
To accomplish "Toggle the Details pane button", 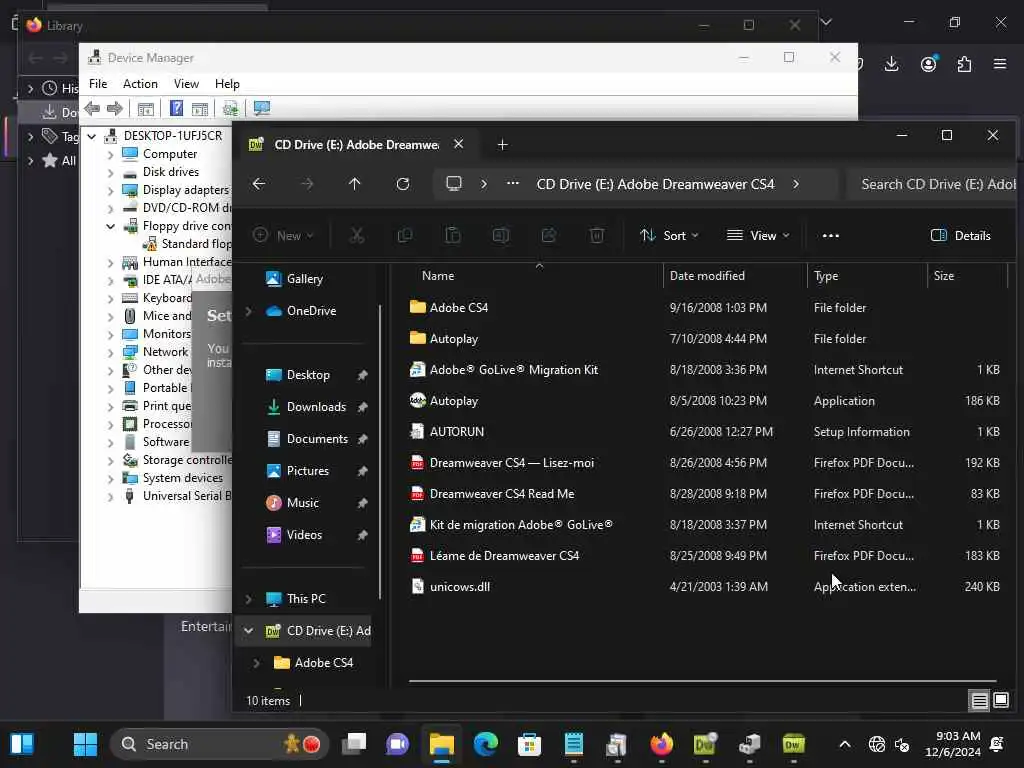I will click(961, 236).
